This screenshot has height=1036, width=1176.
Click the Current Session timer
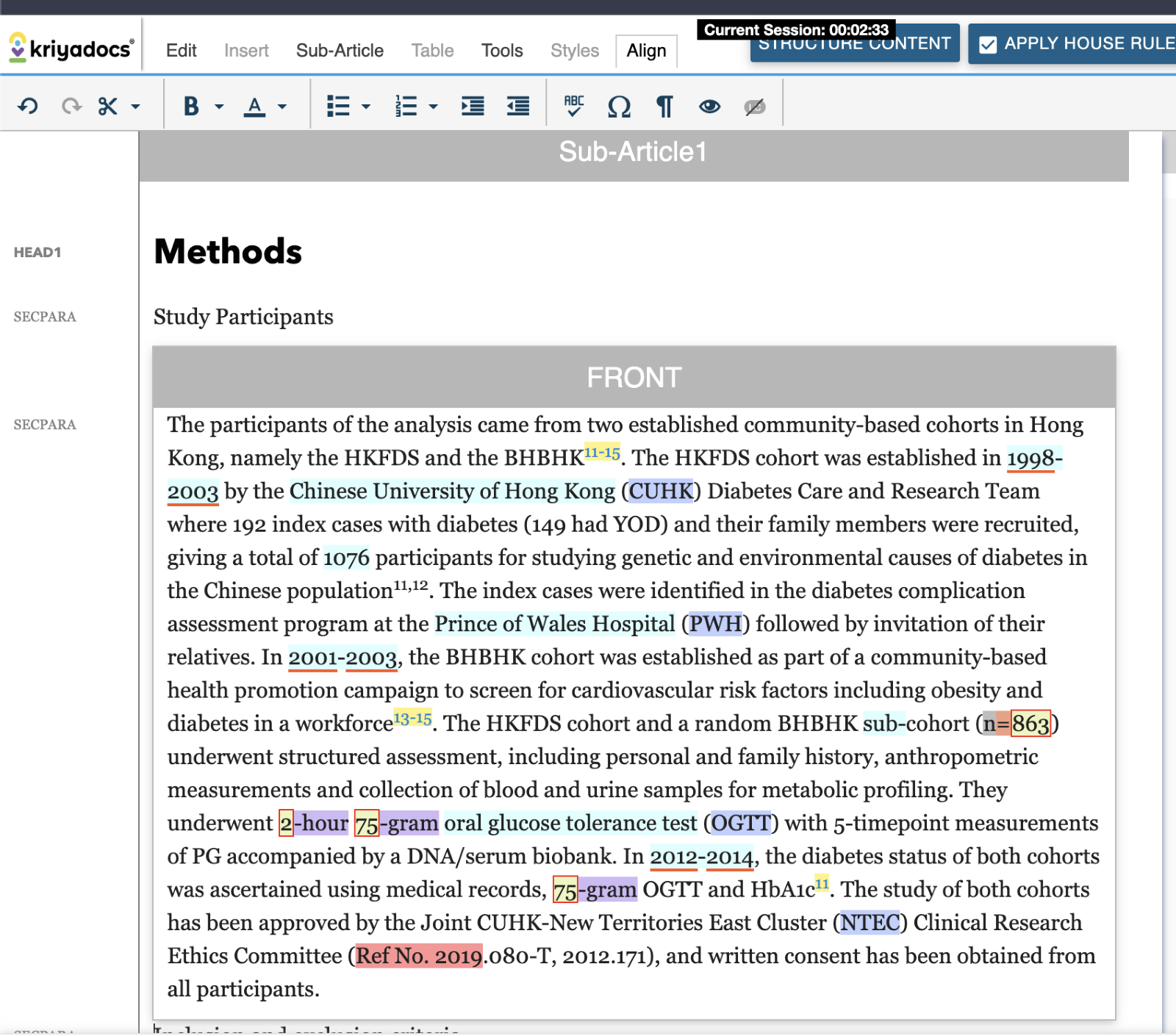pyautogui.click(x=796, y=30)
